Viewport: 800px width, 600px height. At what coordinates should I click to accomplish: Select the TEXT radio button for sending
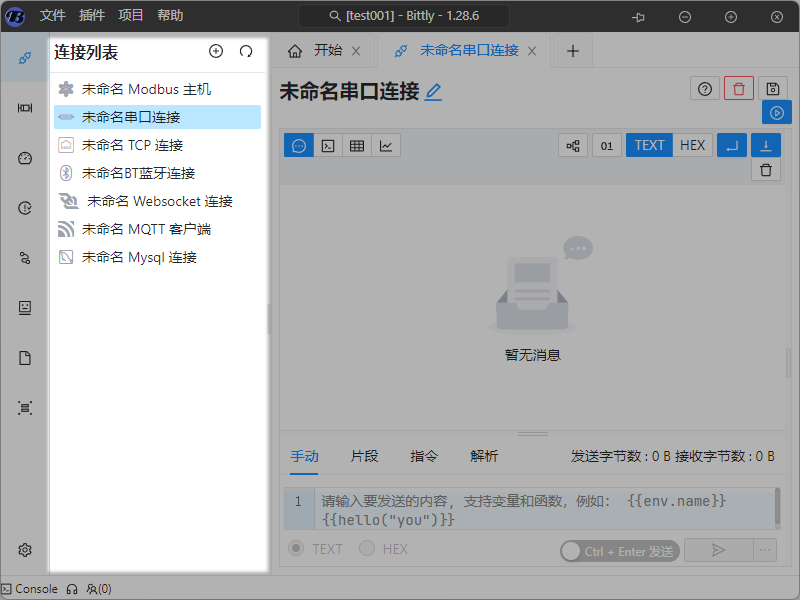(x=297, y=549)
